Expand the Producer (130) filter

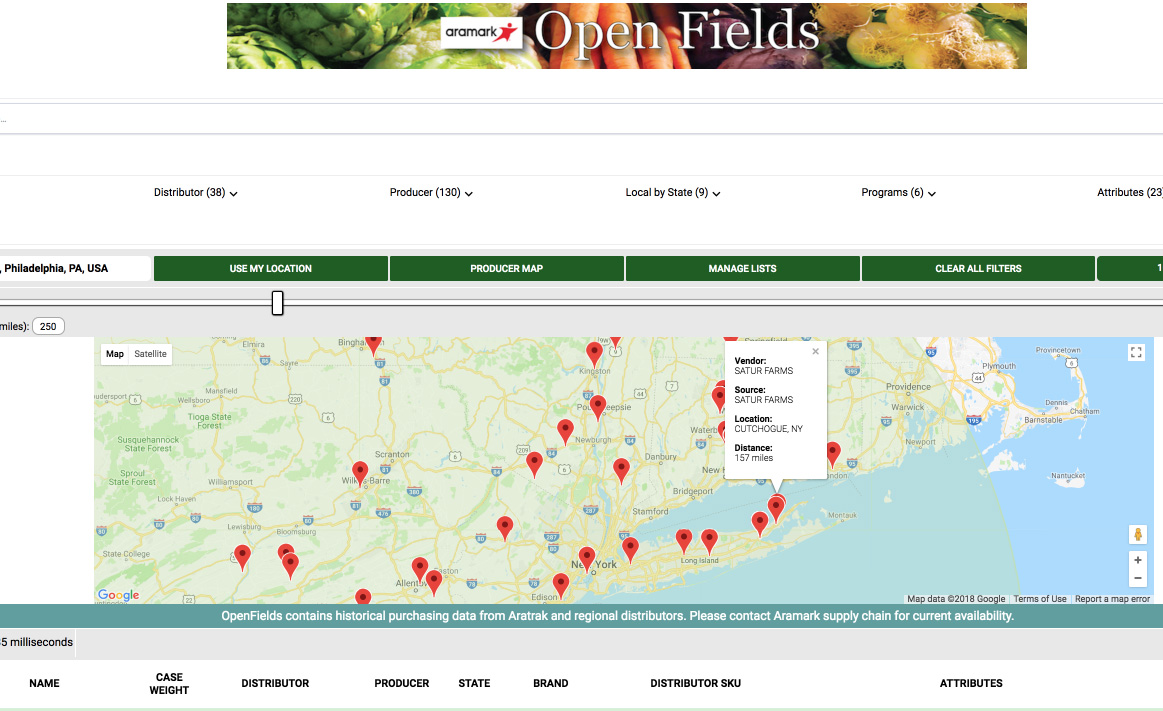click(432, 193)
